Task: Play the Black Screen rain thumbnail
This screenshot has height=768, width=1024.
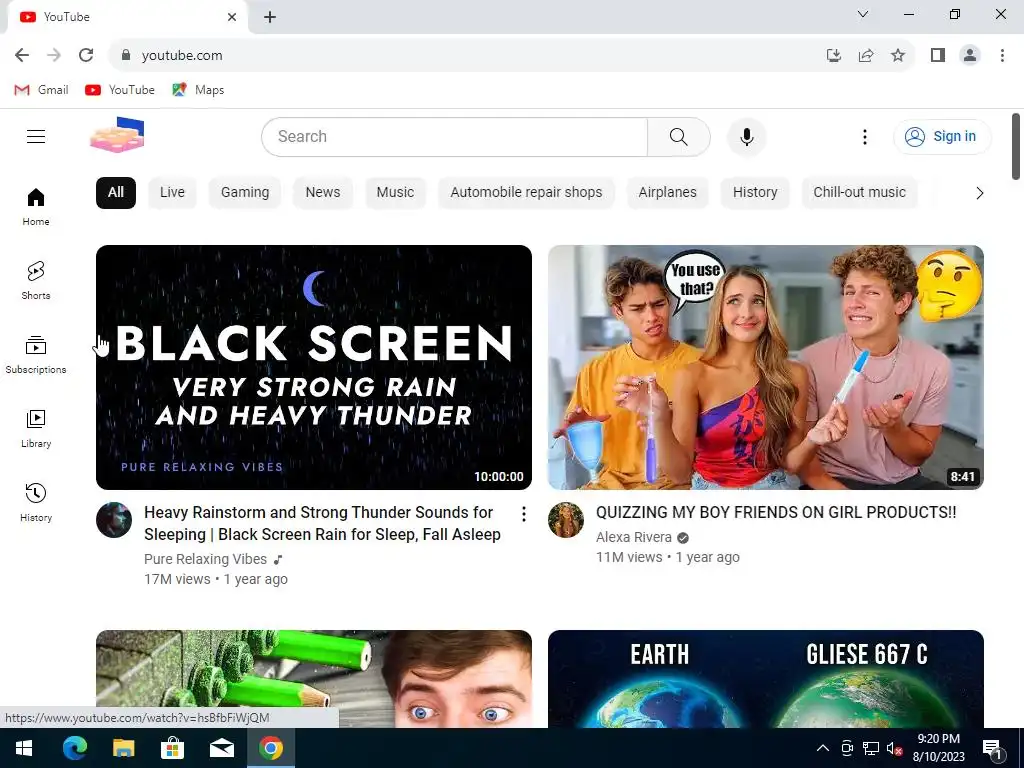Action: click(313, 367)
